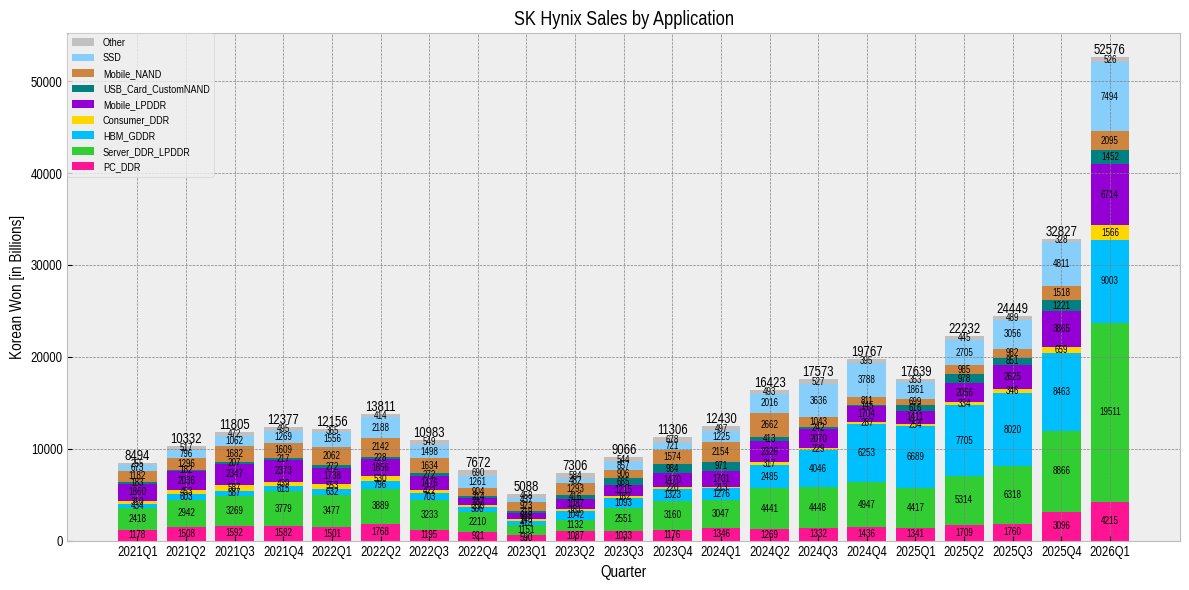Click the 2022Q3 x-axis tick label

[429, 553]
